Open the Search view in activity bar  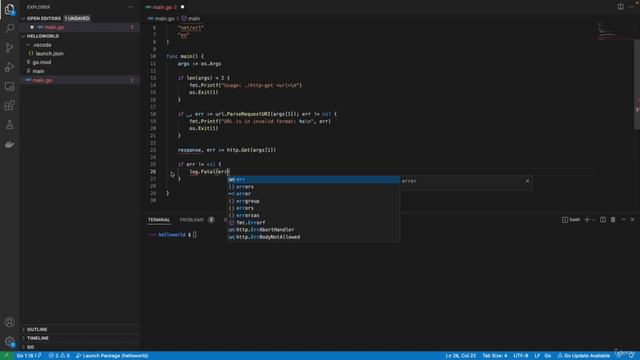click(x=9, y=28)
